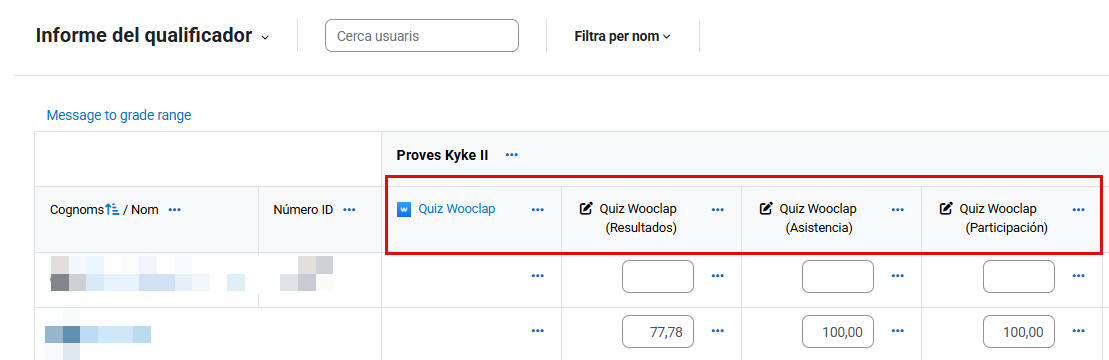Image resolution: width=1109 pixels, height=360 pixels.
Task: Click the Wooclap icon beside Quiz Wooclap
Action: point(404,209)
